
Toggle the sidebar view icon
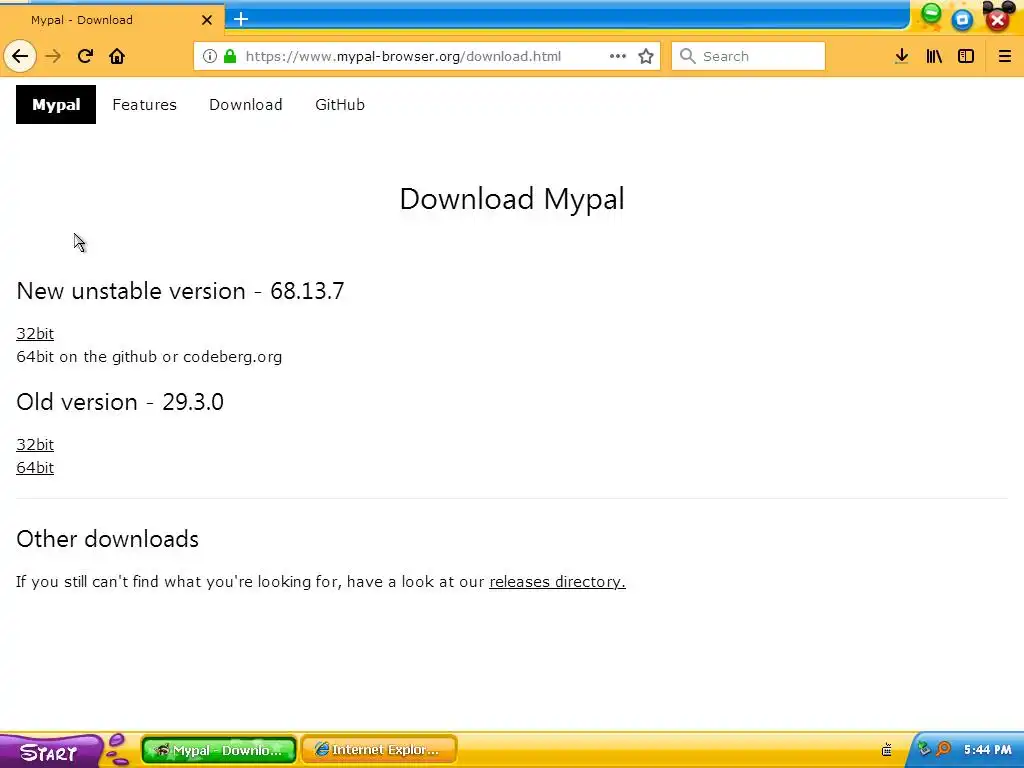[x=966, y=56]
